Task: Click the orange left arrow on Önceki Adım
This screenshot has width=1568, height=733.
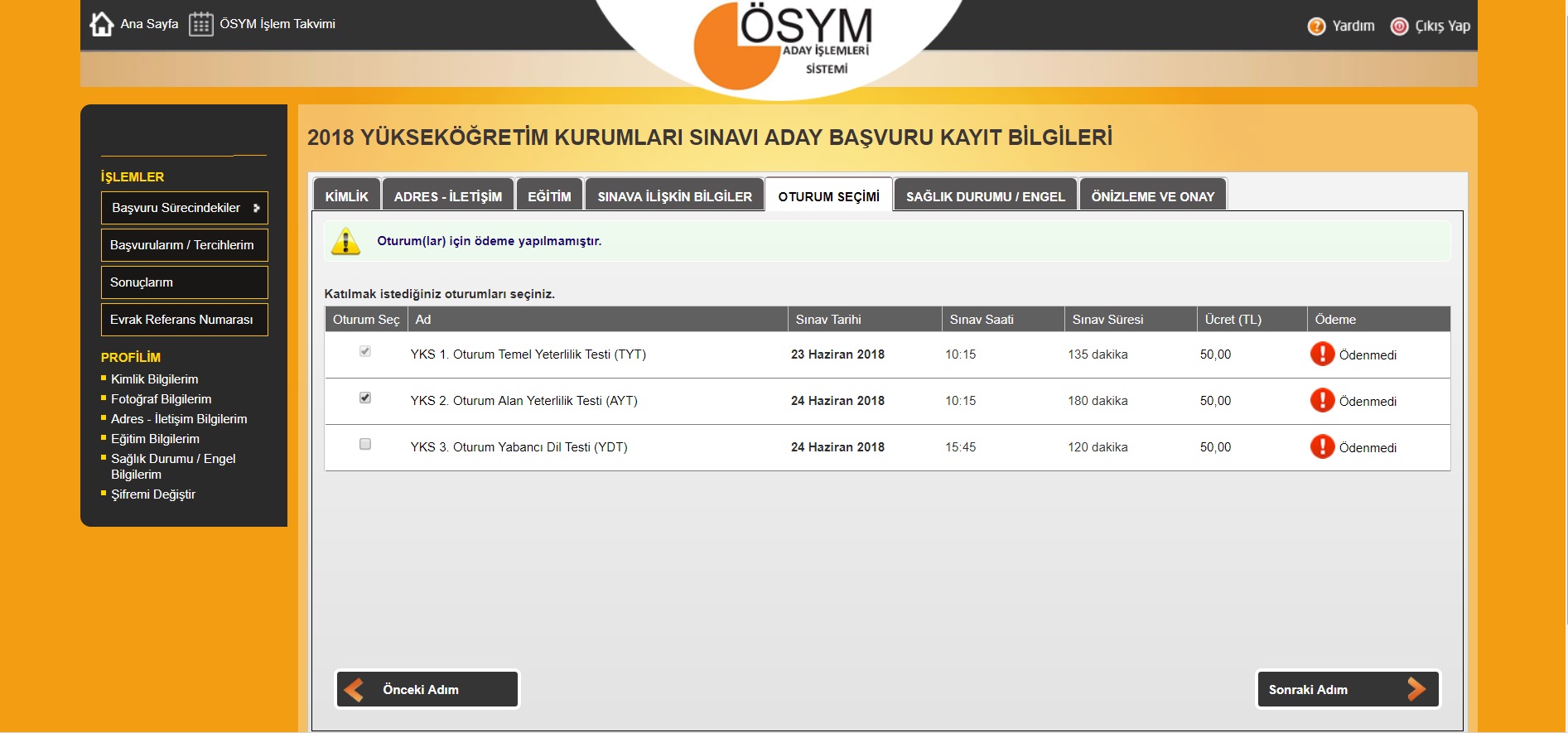Action: click(354, 689)
